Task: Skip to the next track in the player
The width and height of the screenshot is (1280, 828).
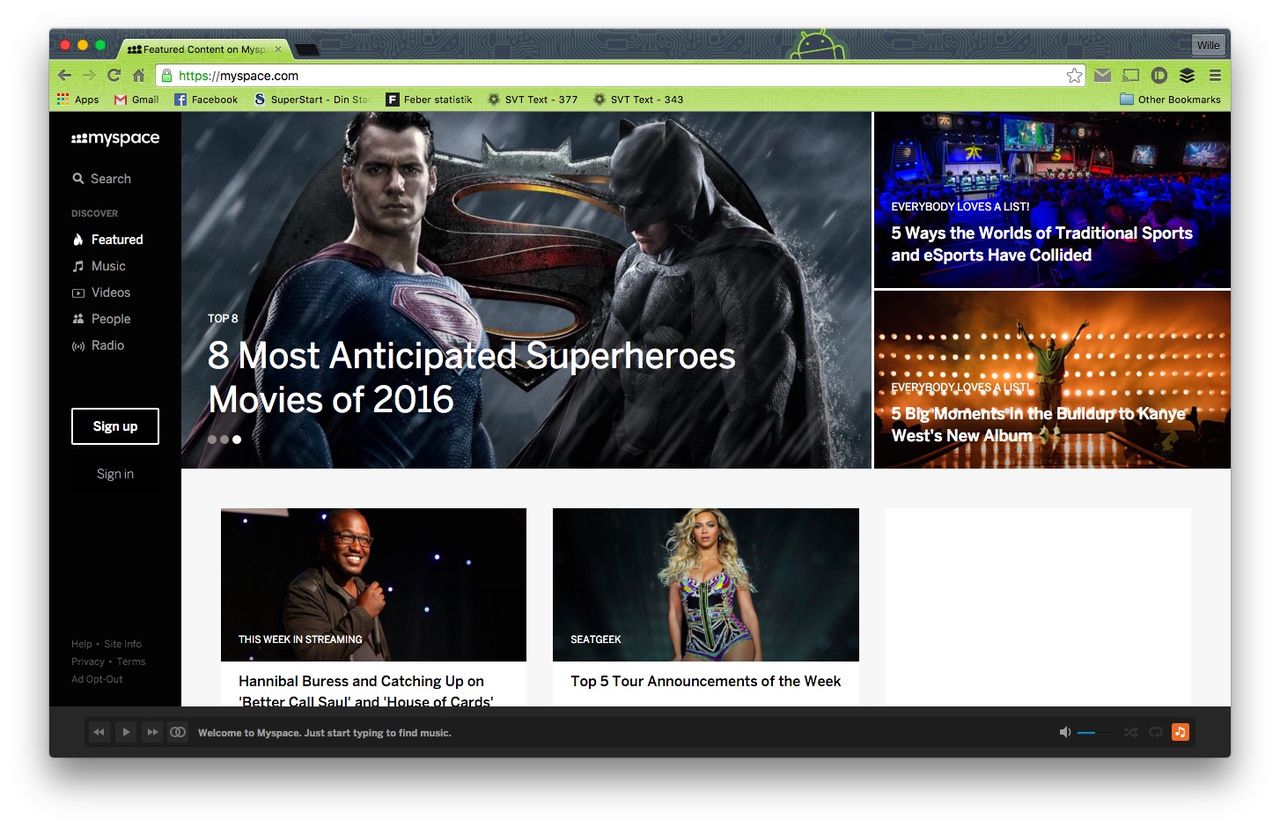Action: (152, 732)
